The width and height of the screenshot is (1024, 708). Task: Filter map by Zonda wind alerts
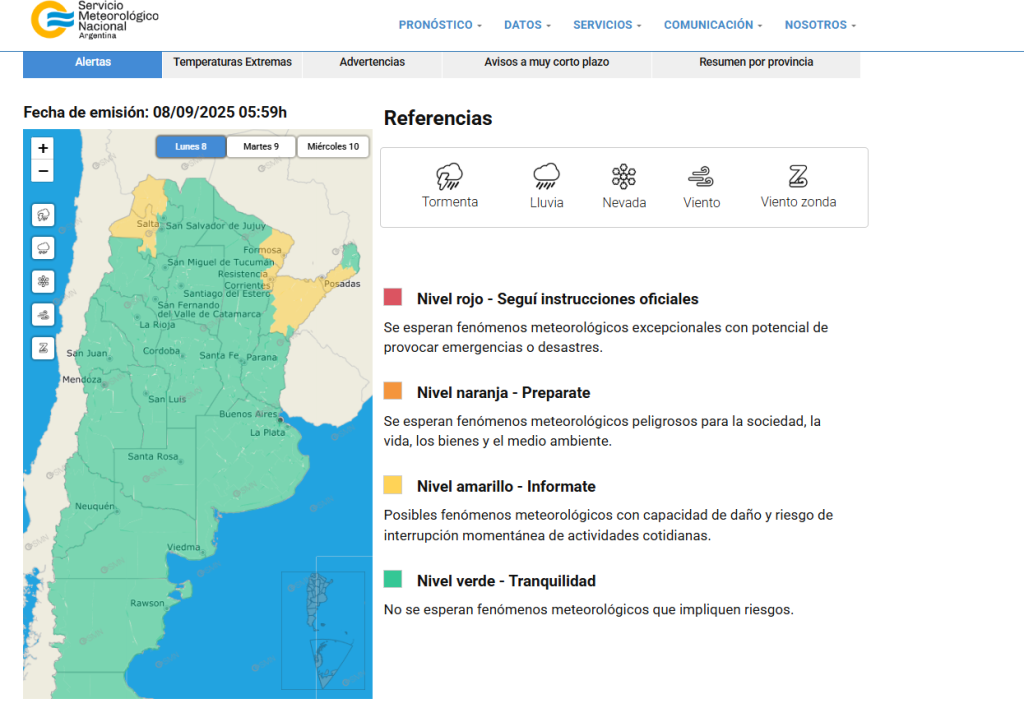43,348
